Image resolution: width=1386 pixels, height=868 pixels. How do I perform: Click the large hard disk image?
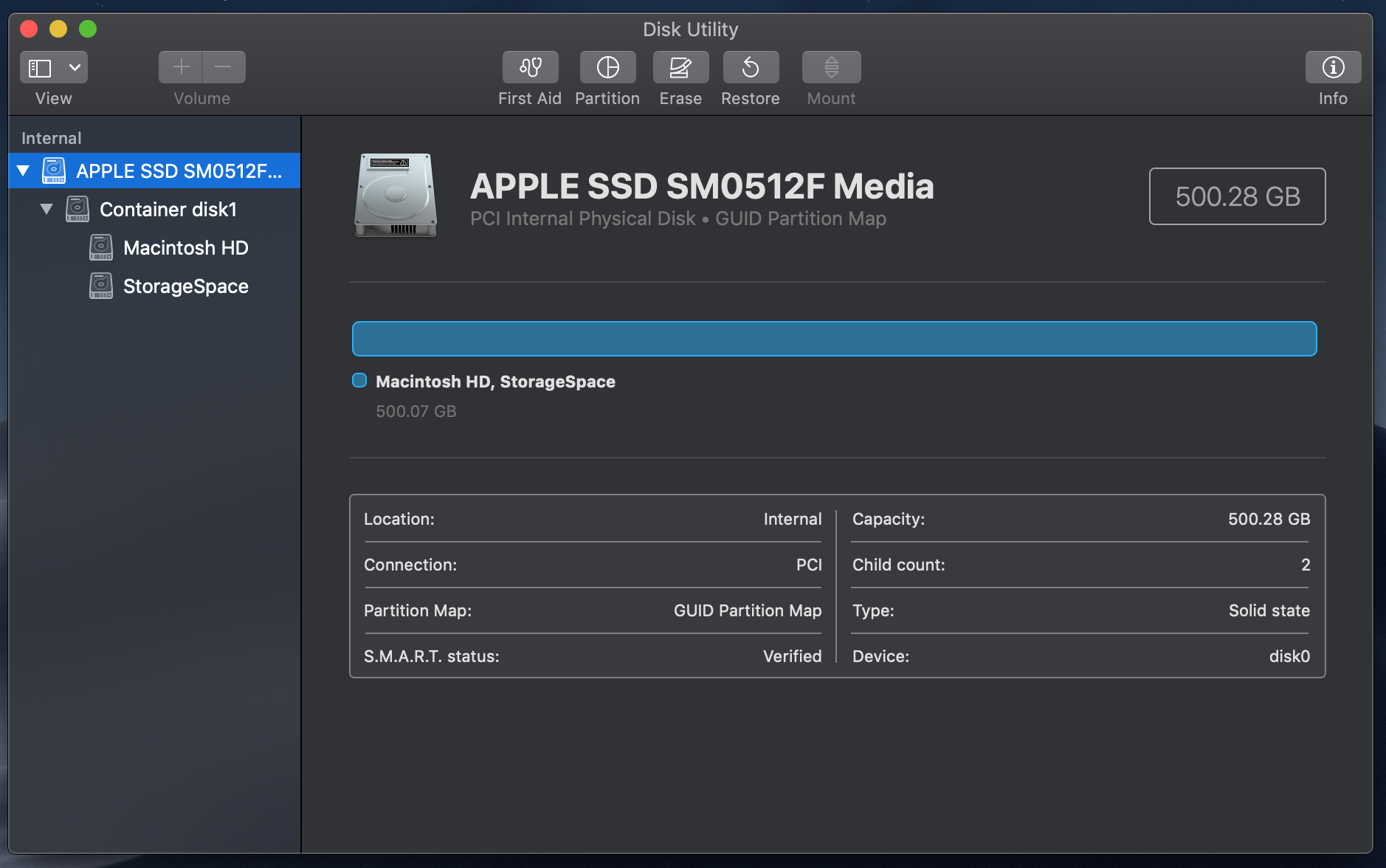coord(396,195)
